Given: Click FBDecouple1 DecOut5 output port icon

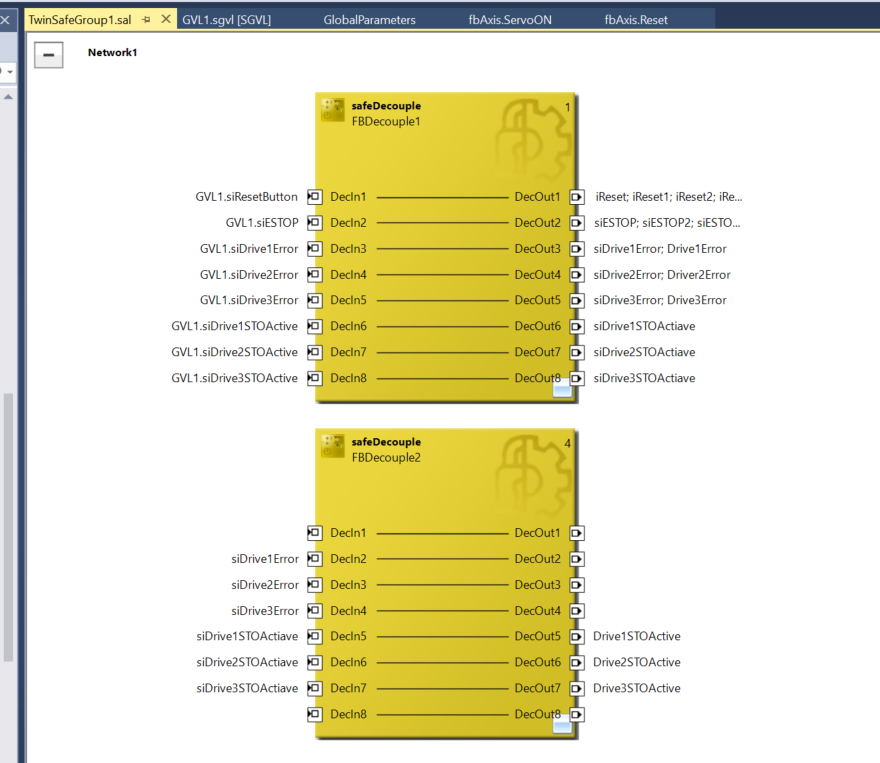Looking at the screenshot, I should [577, 300].
